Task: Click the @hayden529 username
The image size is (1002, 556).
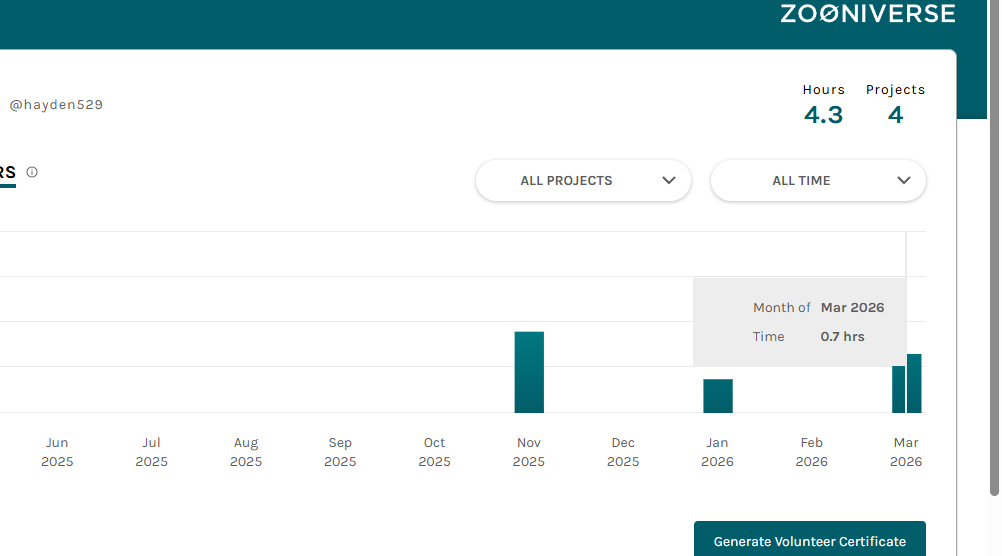Action: point(56,104)
